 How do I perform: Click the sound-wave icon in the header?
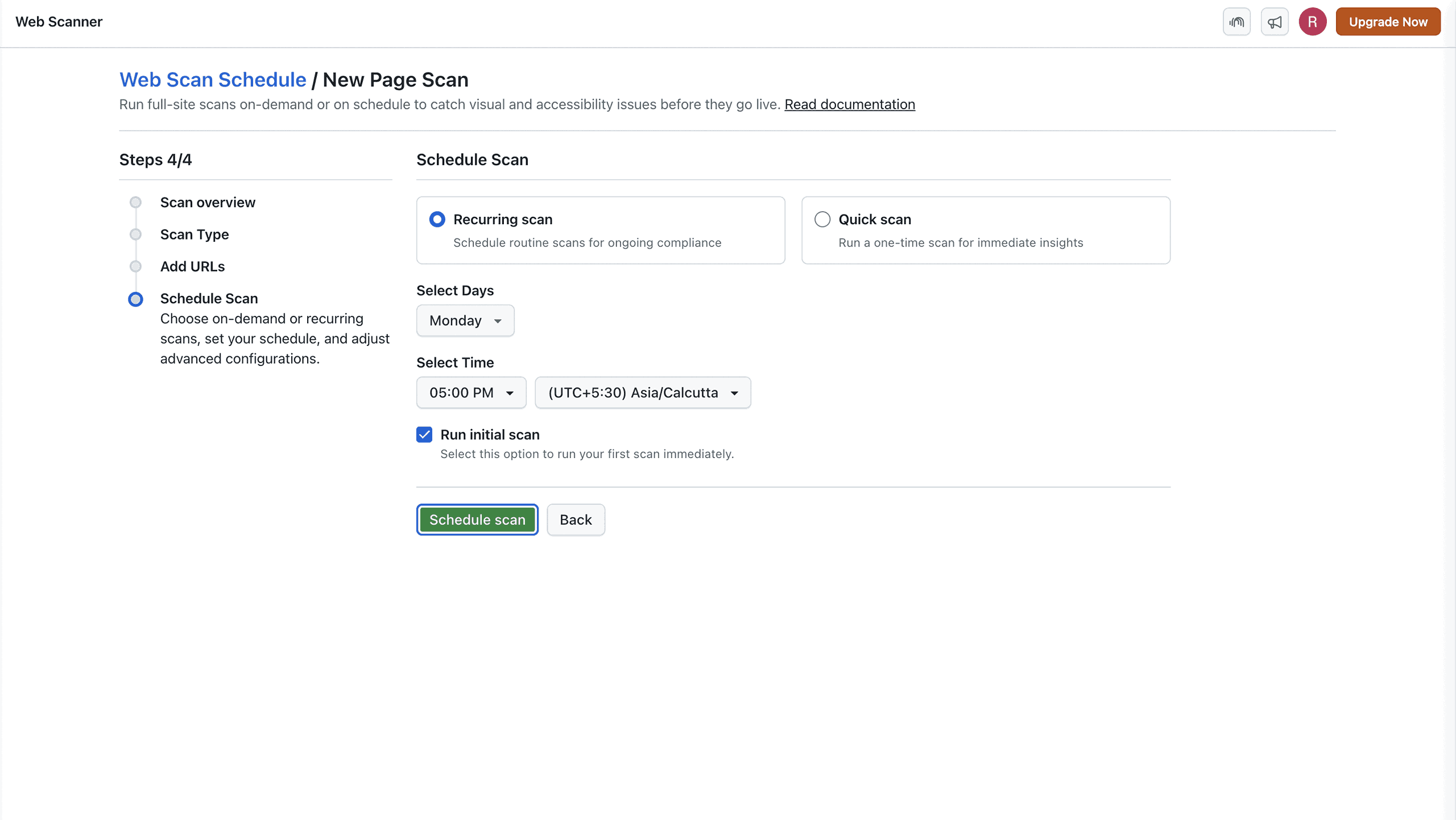(x=1236, y=22)
